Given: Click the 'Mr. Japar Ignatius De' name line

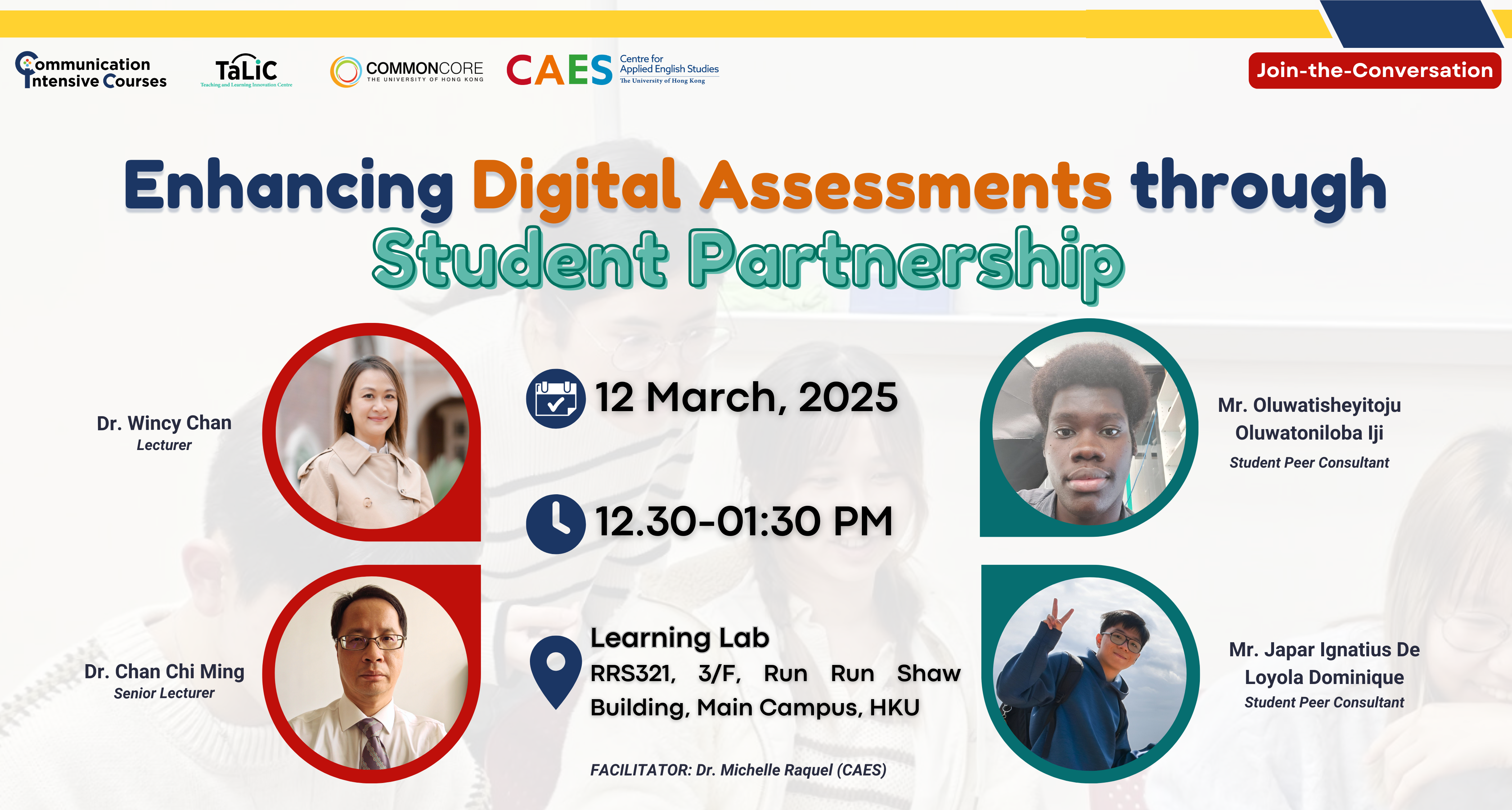Looking at the screenshot, I should pyautogui.click(x=1325, y=650).
